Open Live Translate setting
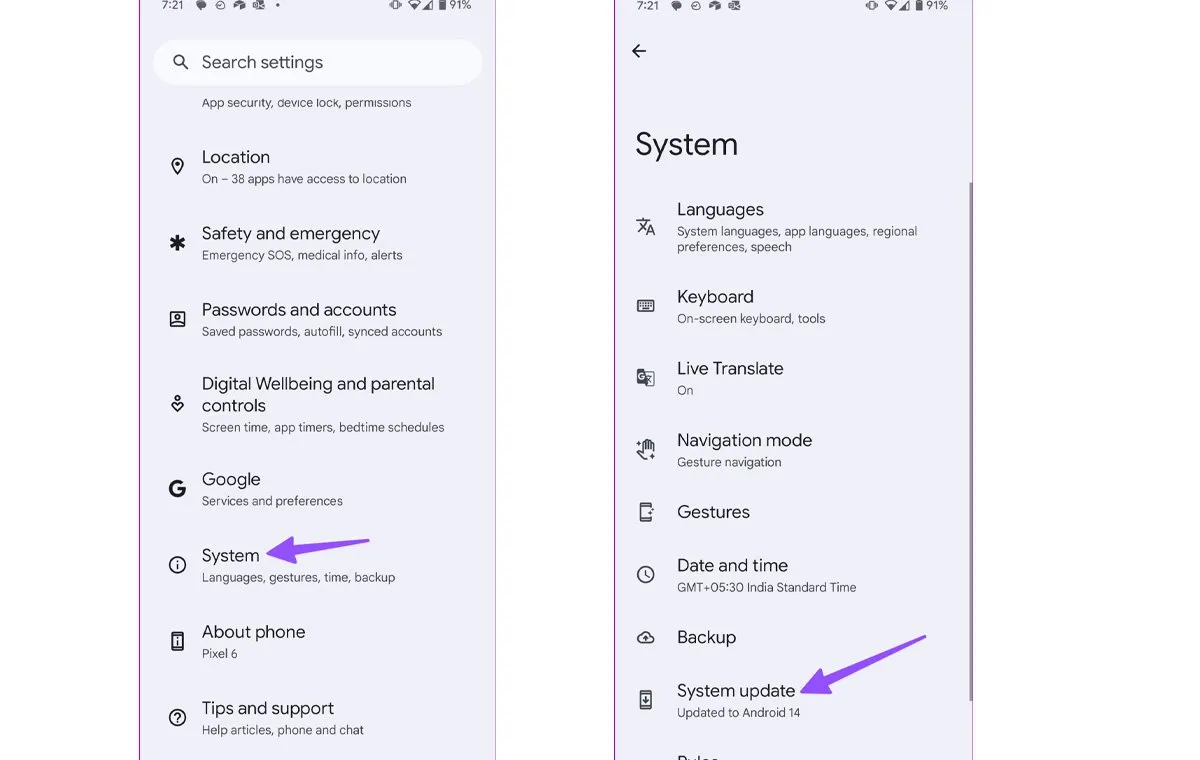Viewport: 1200px width, 760px height. point(730,378)
